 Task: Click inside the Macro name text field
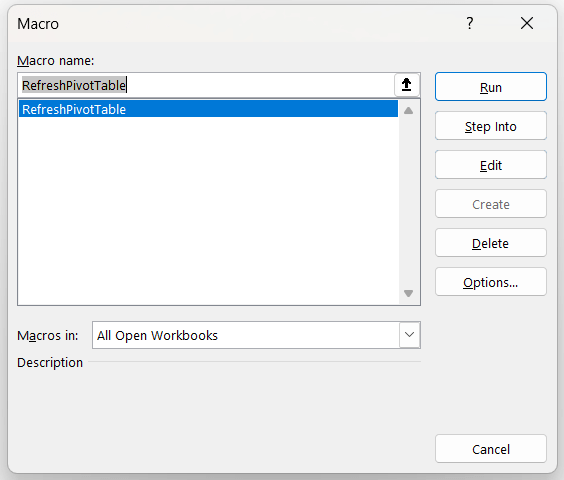click(206, 85)
